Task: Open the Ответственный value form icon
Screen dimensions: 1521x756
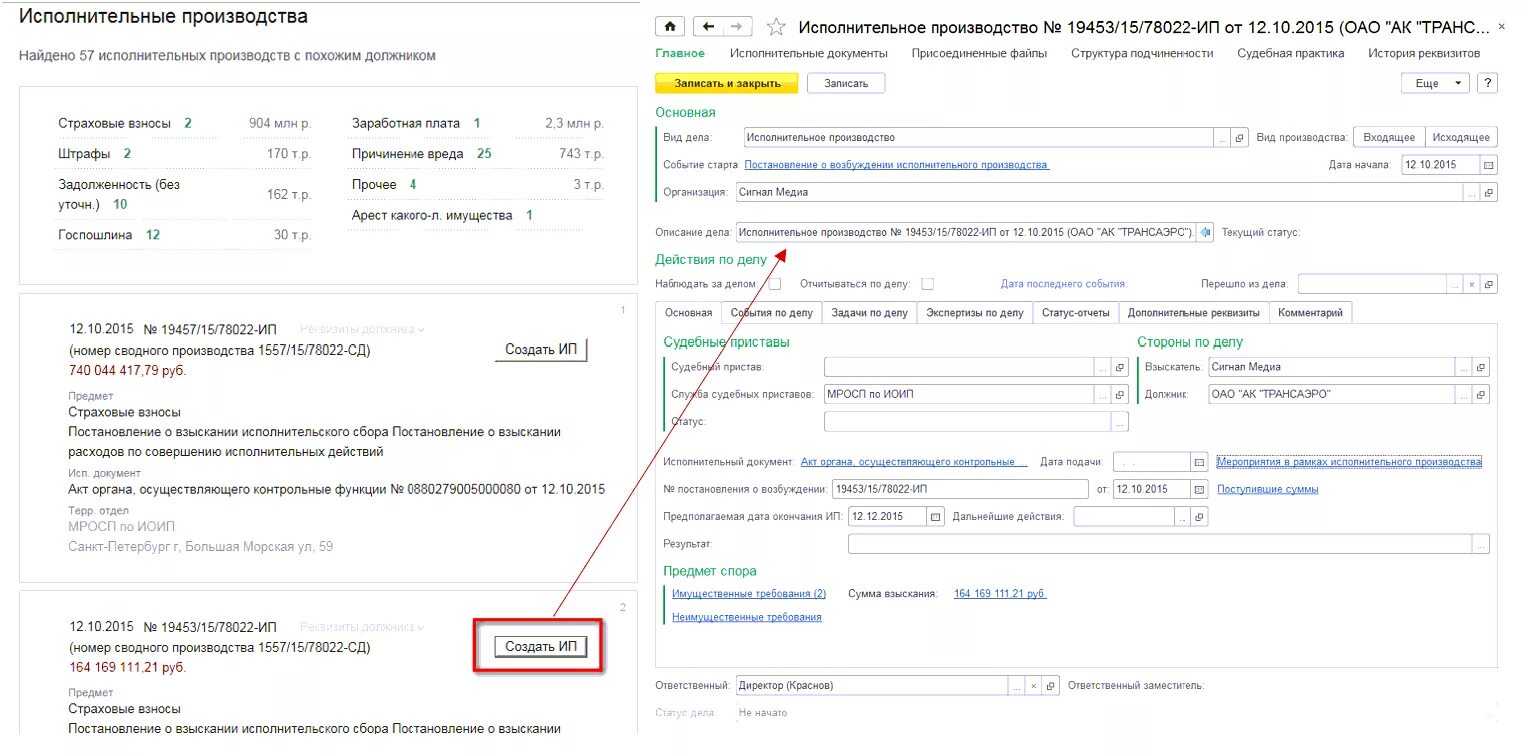Action: (x=1050, y=686)
